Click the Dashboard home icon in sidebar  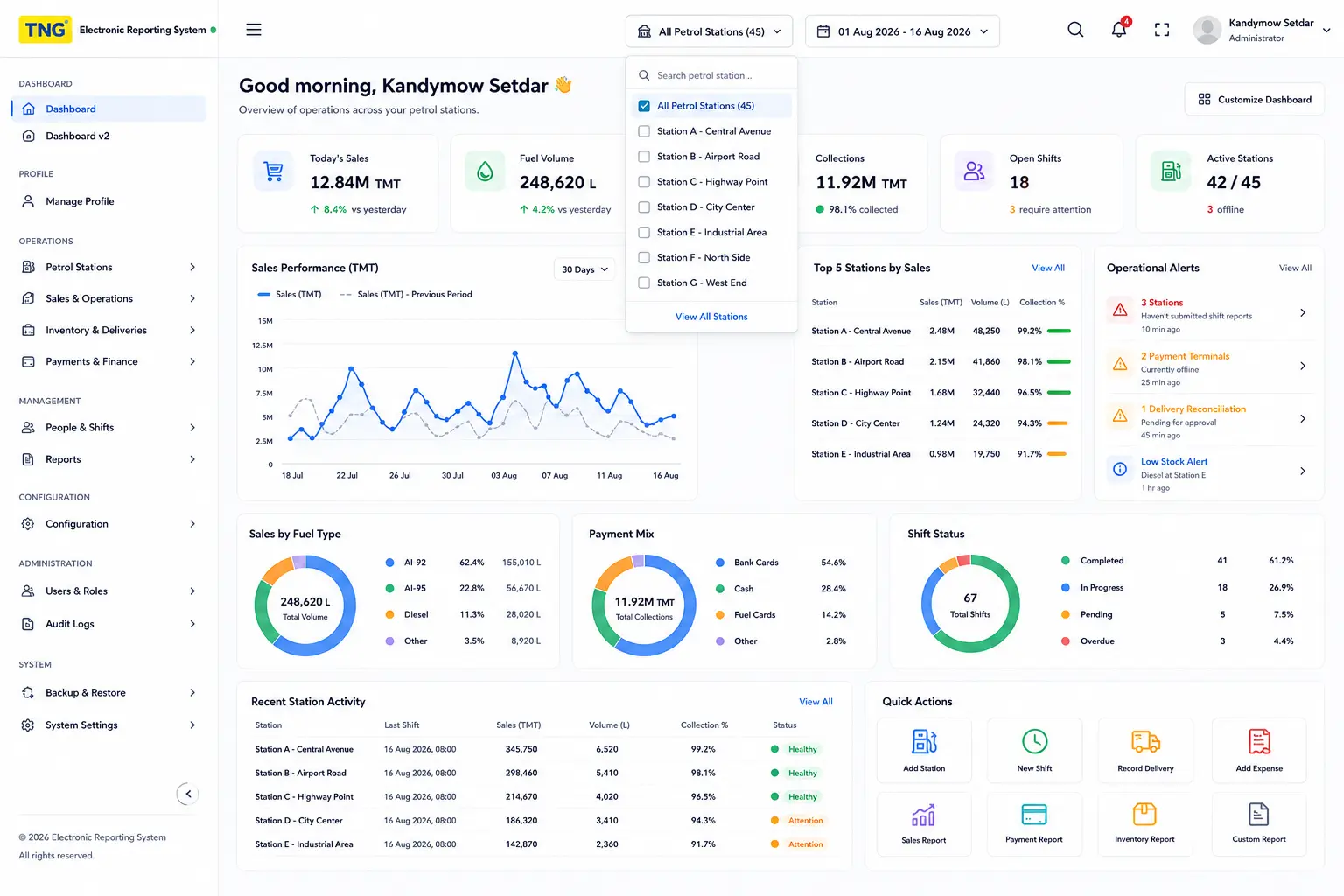point(28,108)
